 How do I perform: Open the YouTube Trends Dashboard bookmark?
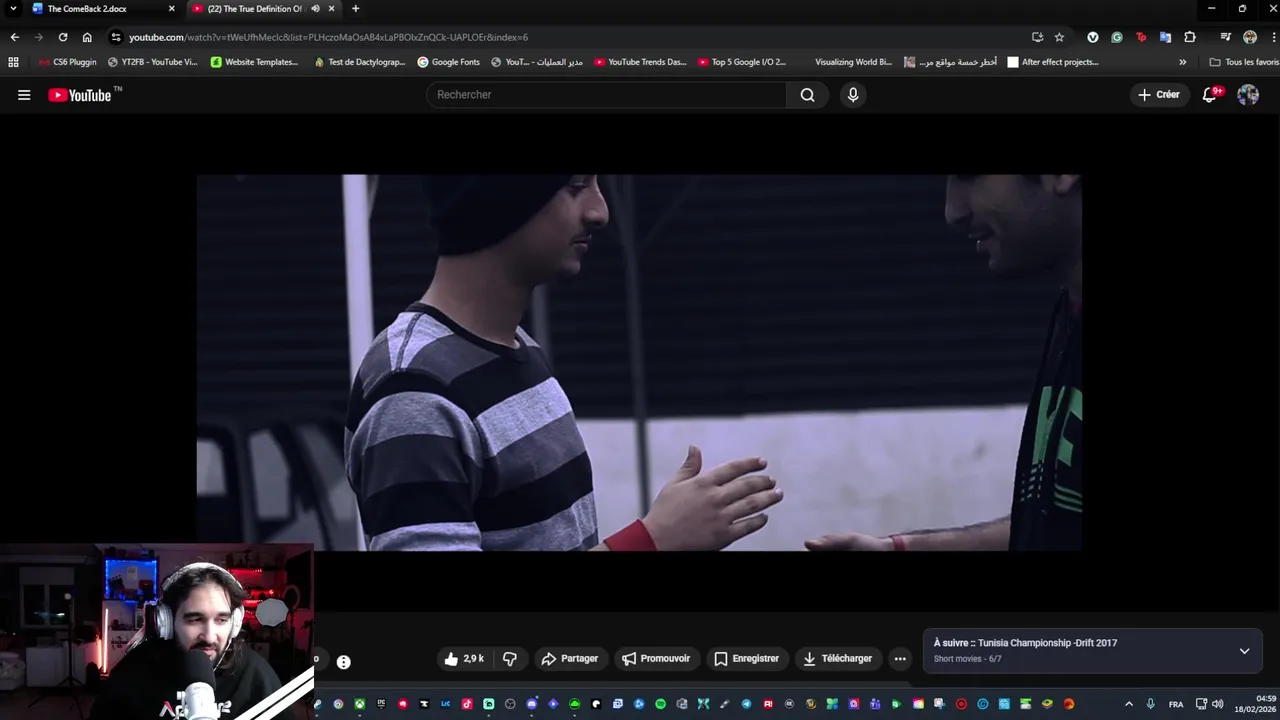[640, 62]
